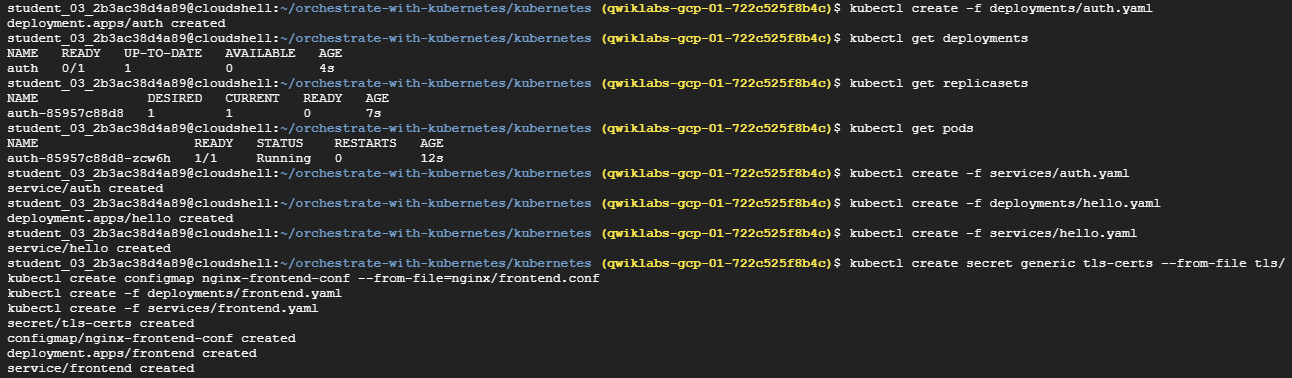The height and width of the screenshot is (378, 1292).
Task: Select replicaset name 'auth-85957c88d8' in replicasets table
Action: pos(65,113)
